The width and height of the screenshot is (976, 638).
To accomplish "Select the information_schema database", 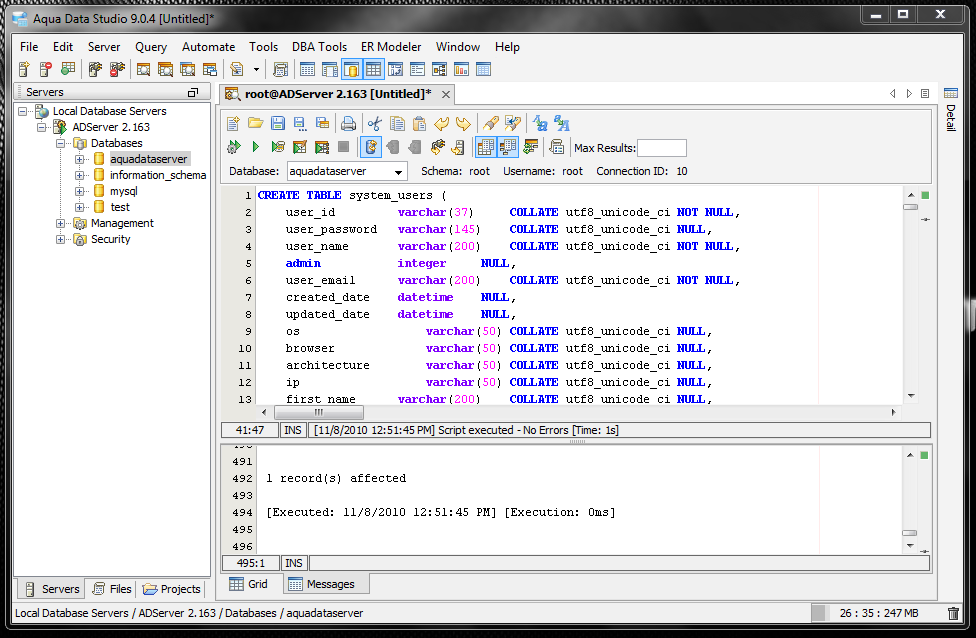I will (157, 175).
